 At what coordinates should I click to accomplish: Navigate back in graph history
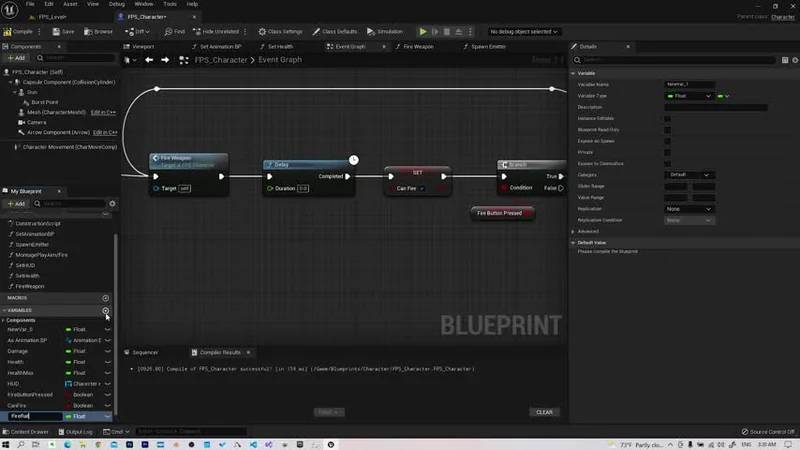[x=149, y=60]
